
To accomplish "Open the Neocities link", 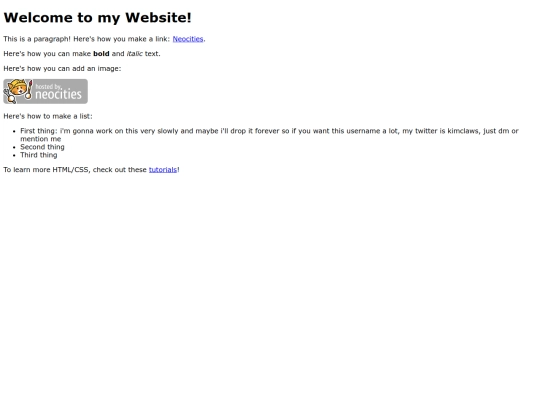I will (188, 39).
